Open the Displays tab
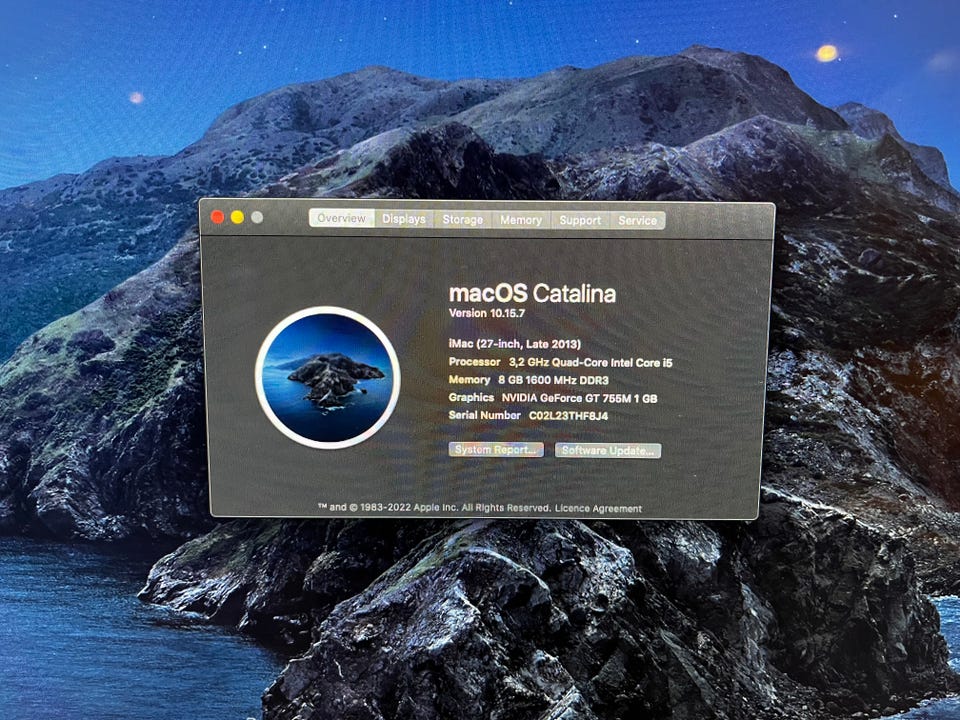This screenshot has height=720, width=960. click(404, 219)
